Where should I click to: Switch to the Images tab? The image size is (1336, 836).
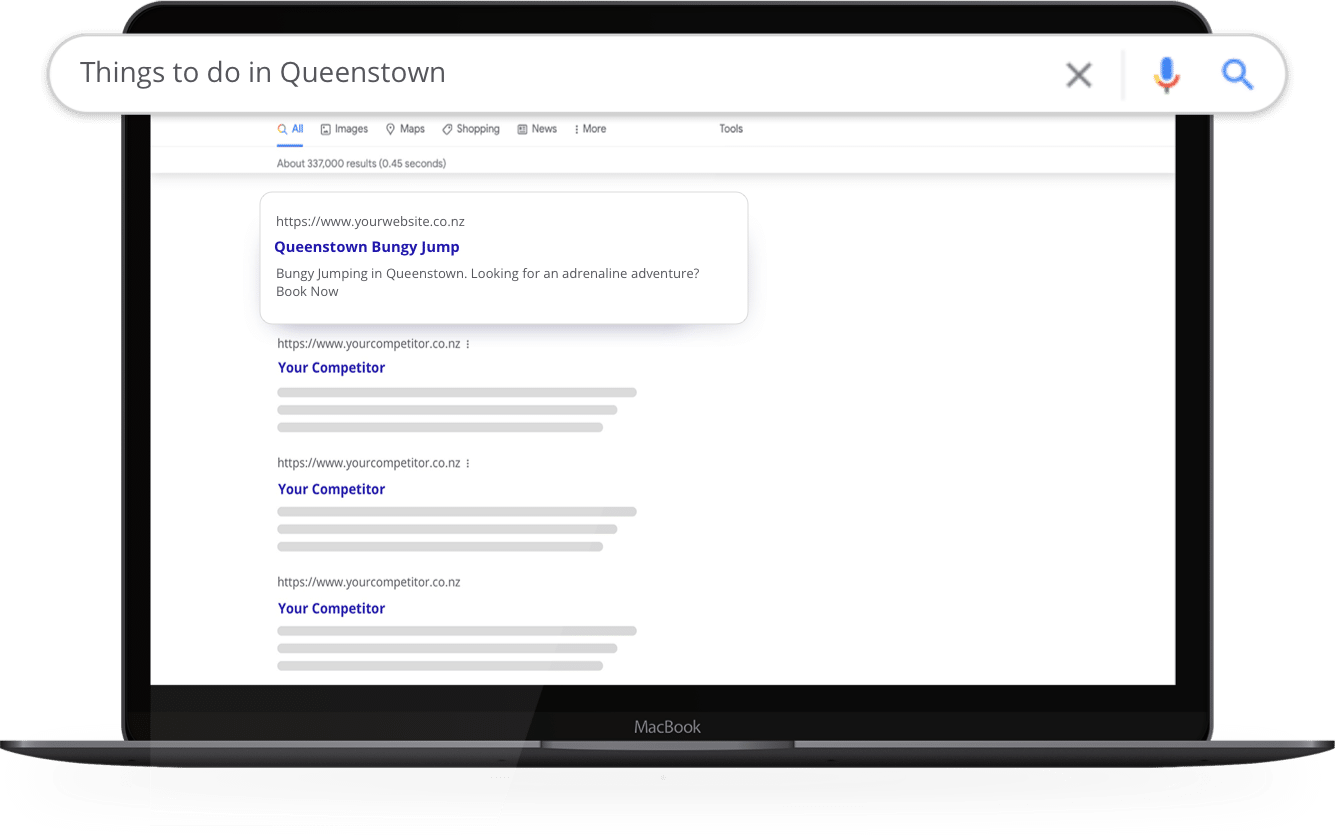tap(344, 129)
